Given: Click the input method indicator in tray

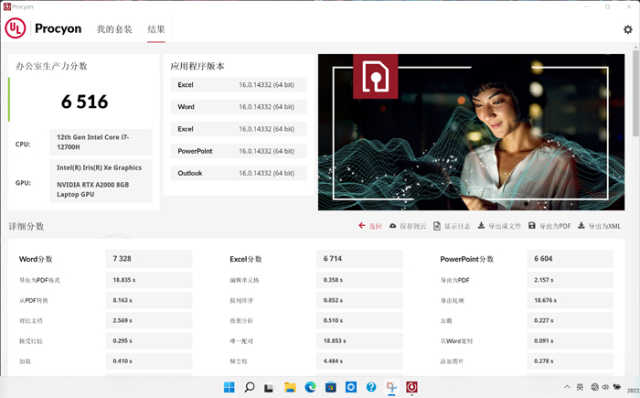Looking at the screenshot, I should pos(580,387).
